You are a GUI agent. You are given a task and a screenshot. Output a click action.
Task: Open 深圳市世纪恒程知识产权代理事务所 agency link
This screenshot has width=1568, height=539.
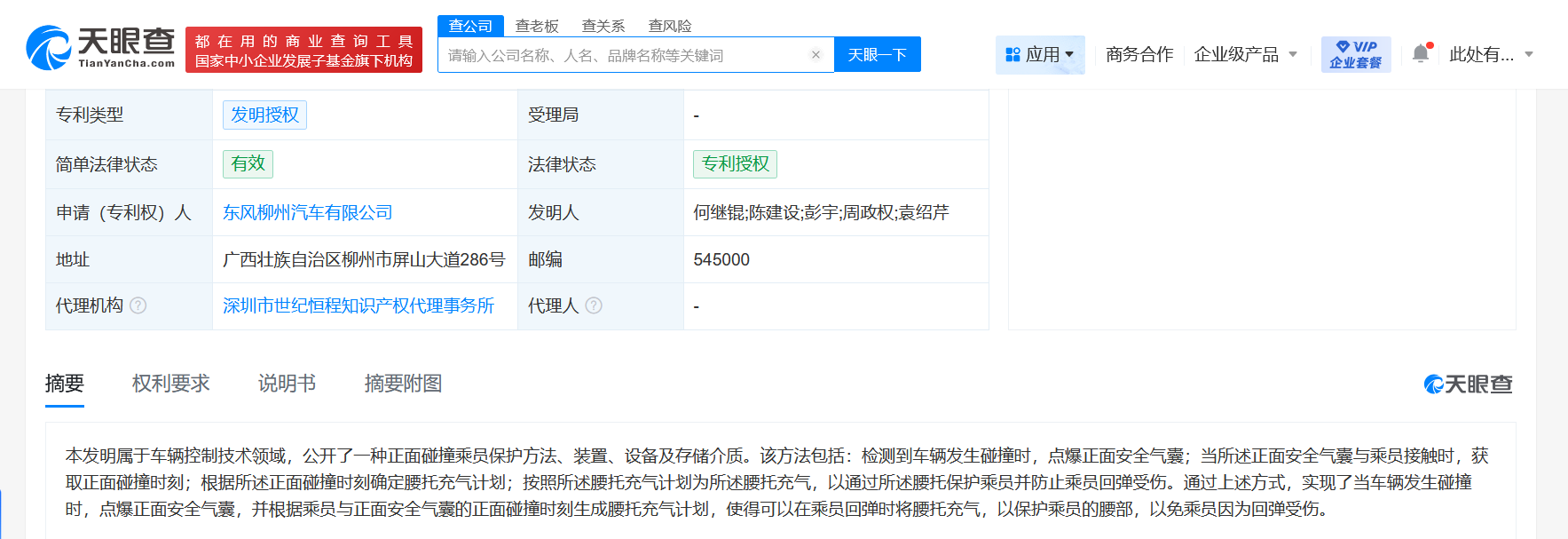(x=359, y=305)
